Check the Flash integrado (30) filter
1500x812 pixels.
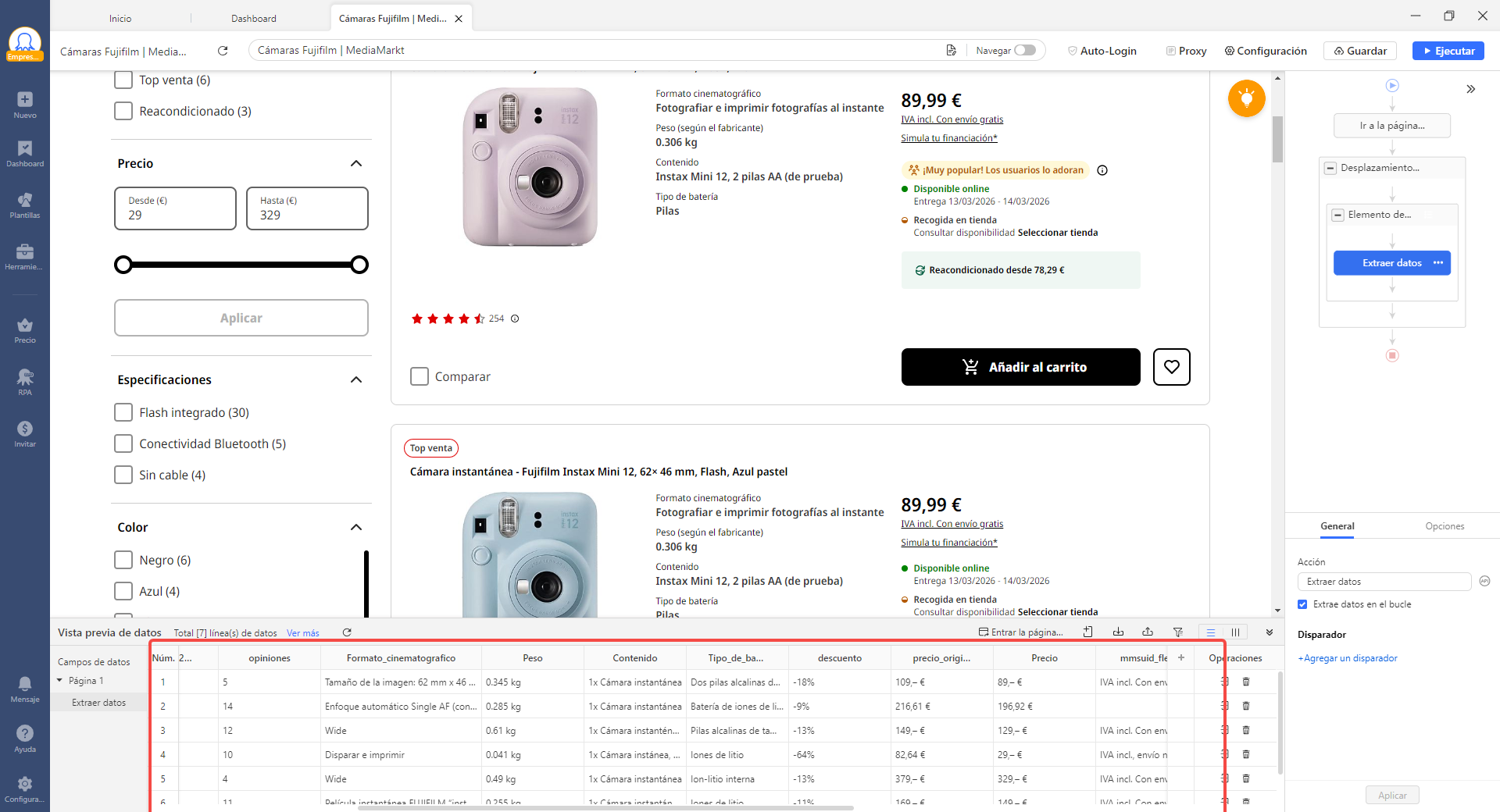(x=123, y=412)
